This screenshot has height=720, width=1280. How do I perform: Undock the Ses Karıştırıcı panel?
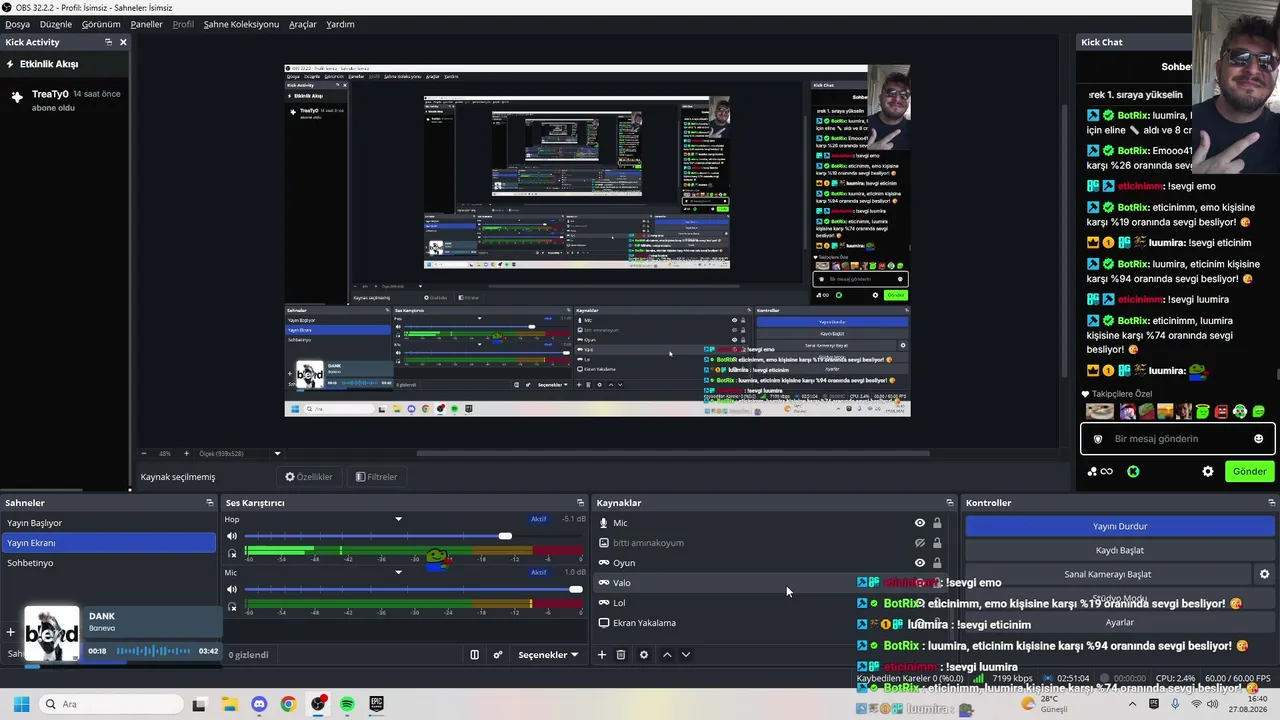(580, 503)
